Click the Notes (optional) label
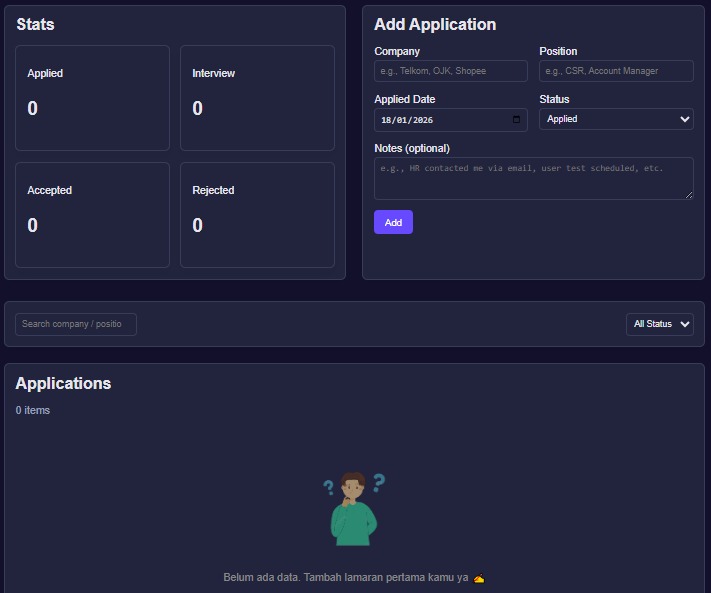 pos(412,148)
